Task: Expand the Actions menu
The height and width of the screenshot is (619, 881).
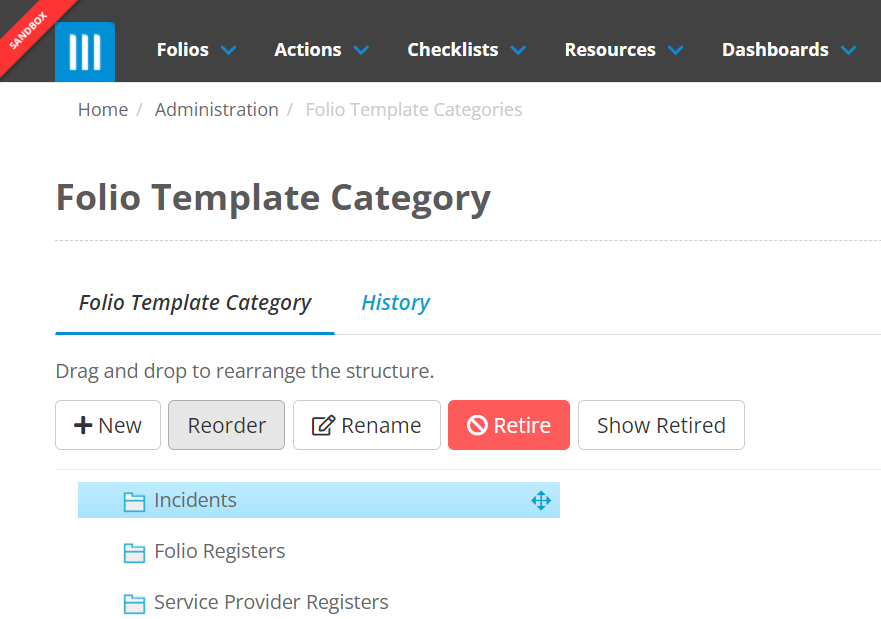Action: pos(321,50)
